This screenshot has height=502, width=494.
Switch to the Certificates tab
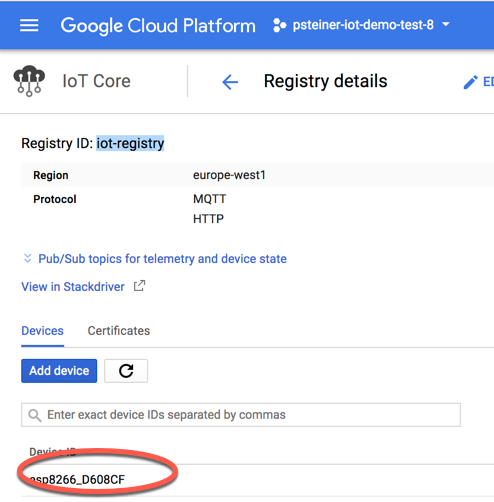click(x=119, y=331)
